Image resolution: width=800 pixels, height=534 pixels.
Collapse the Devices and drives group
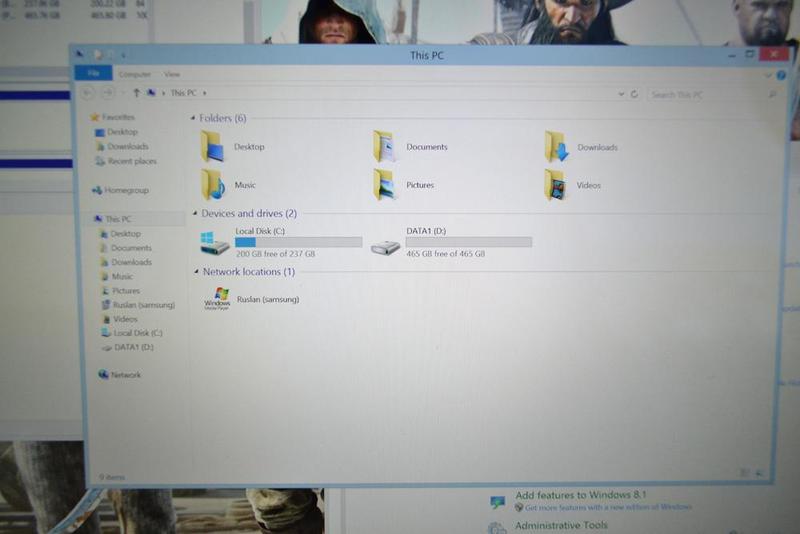[194, 214]
